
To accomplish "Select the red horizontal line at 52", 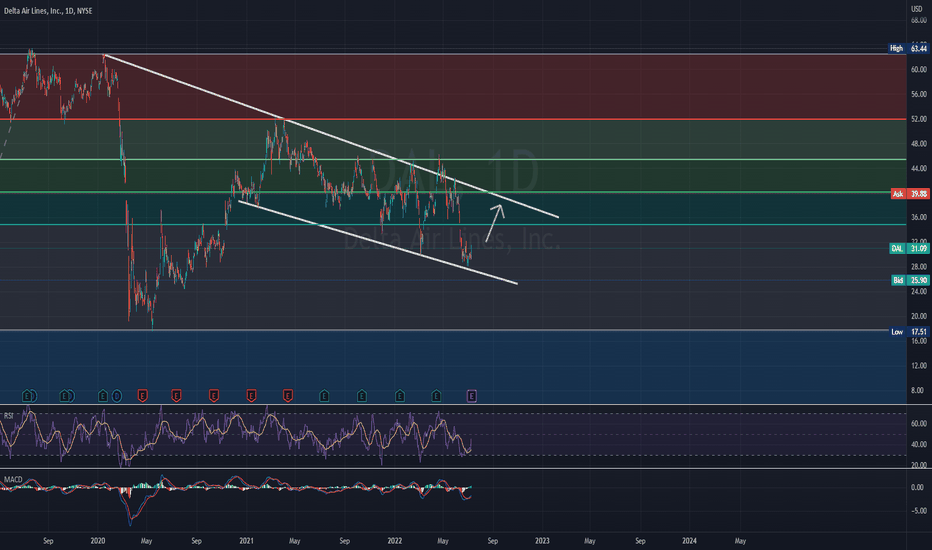I will (x=453, y=120).
